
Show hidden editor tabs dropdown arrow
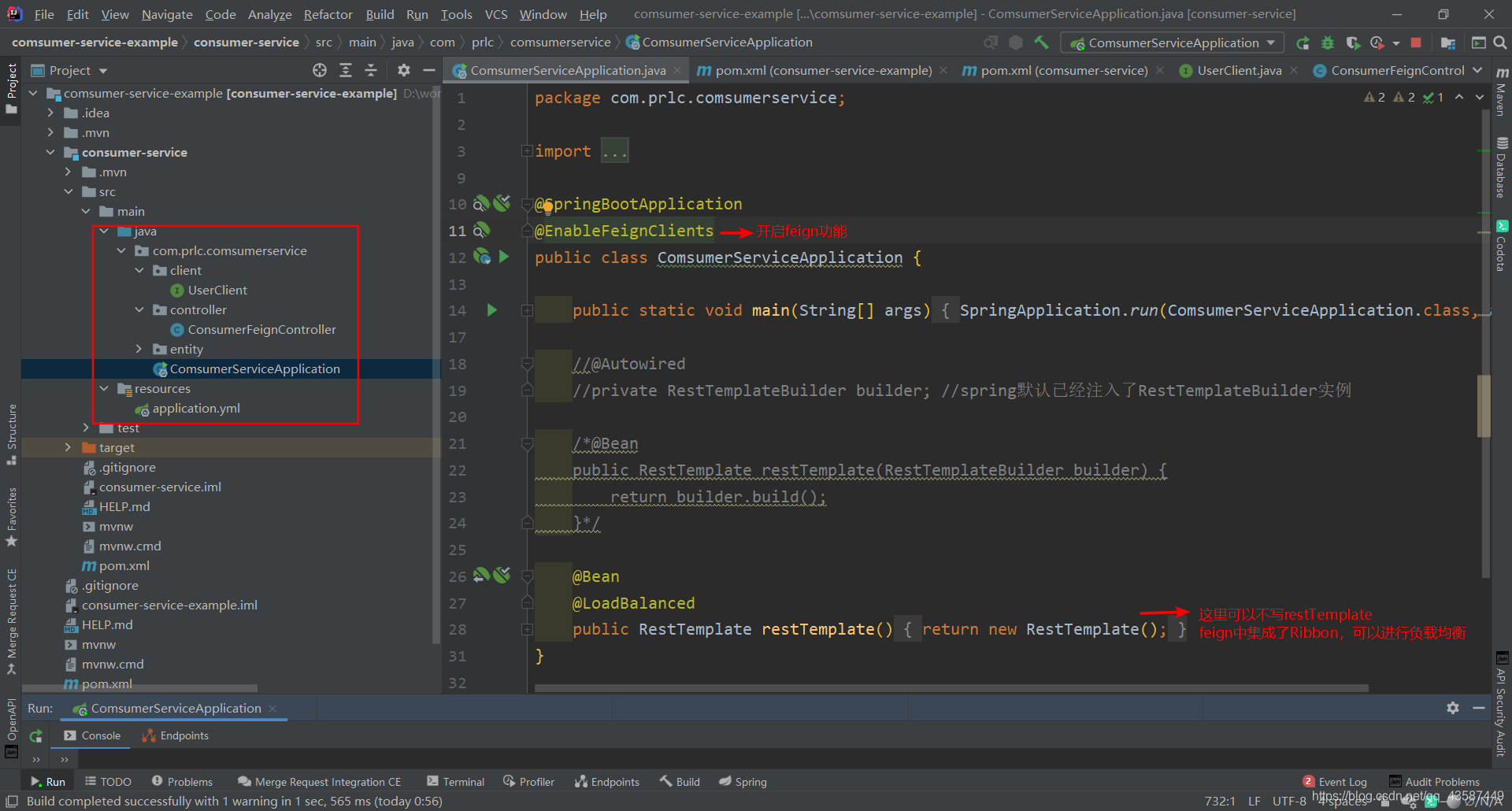coord(1477,70)
